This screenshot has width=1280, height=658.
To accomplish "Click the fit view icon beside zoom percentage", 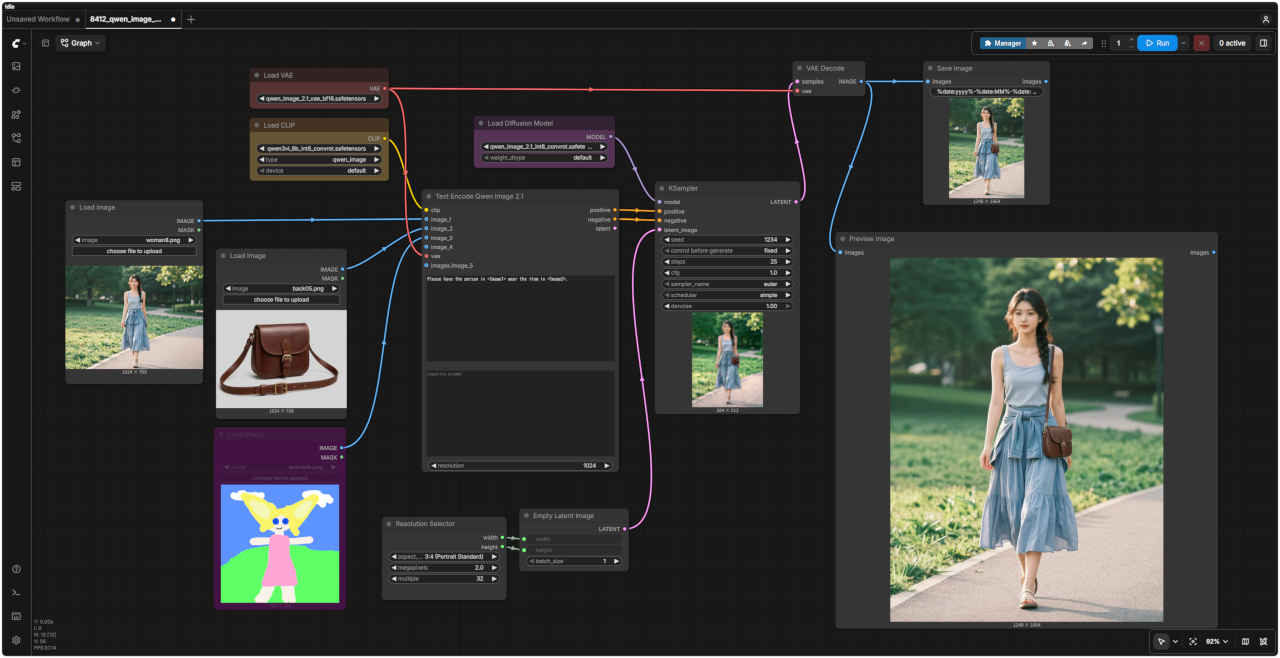I will click(1193, 641).
